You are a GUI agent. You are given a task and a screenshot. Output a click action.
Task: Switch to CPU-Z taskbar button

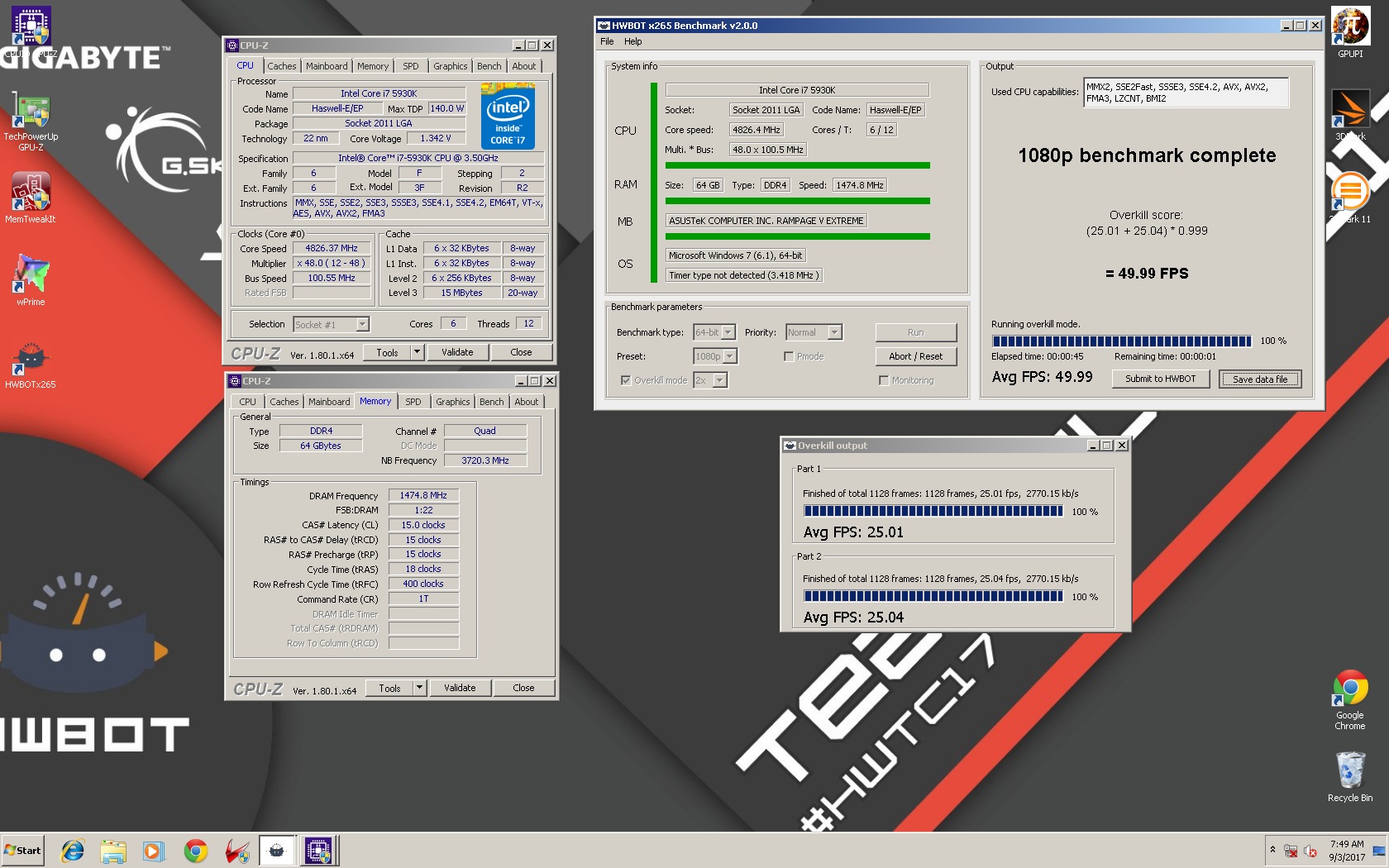[318, 850]
